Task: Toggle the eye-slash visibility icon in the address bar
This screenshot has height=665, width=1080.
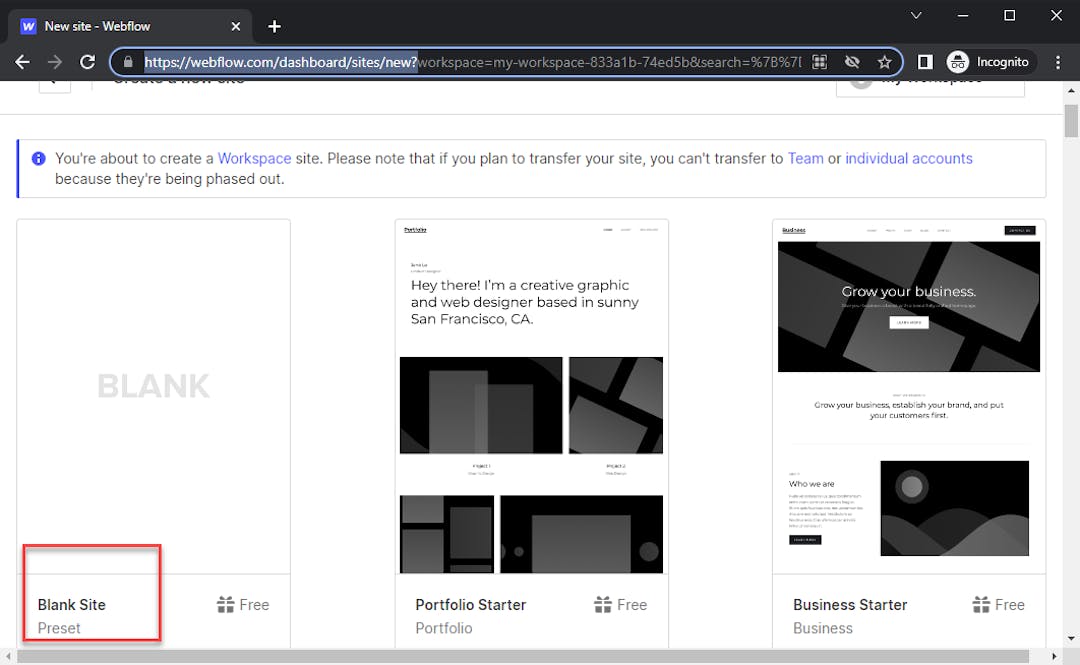Action: coord(852,61)
